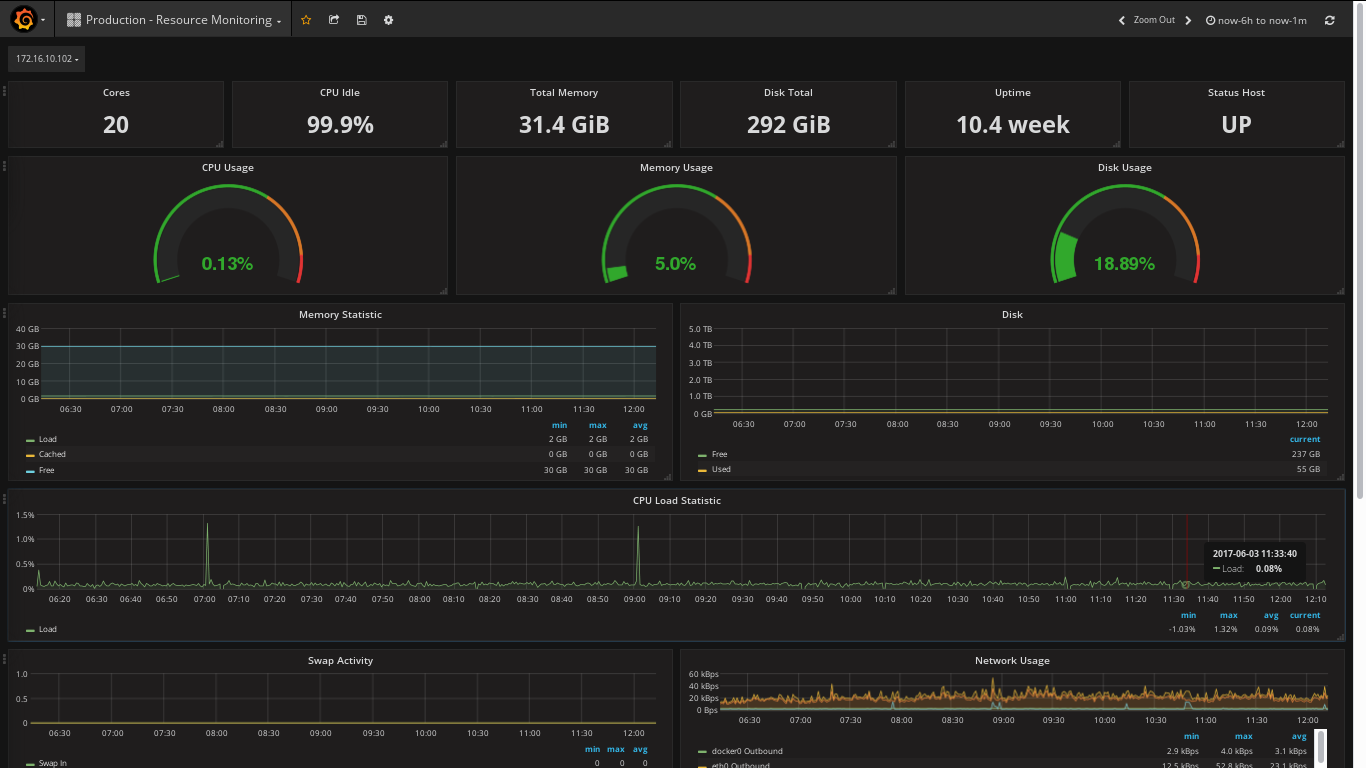Viewport: 1366px width, 768px height.
Task: Click the share dashboard icon
Action: click(x=334, y=20)
